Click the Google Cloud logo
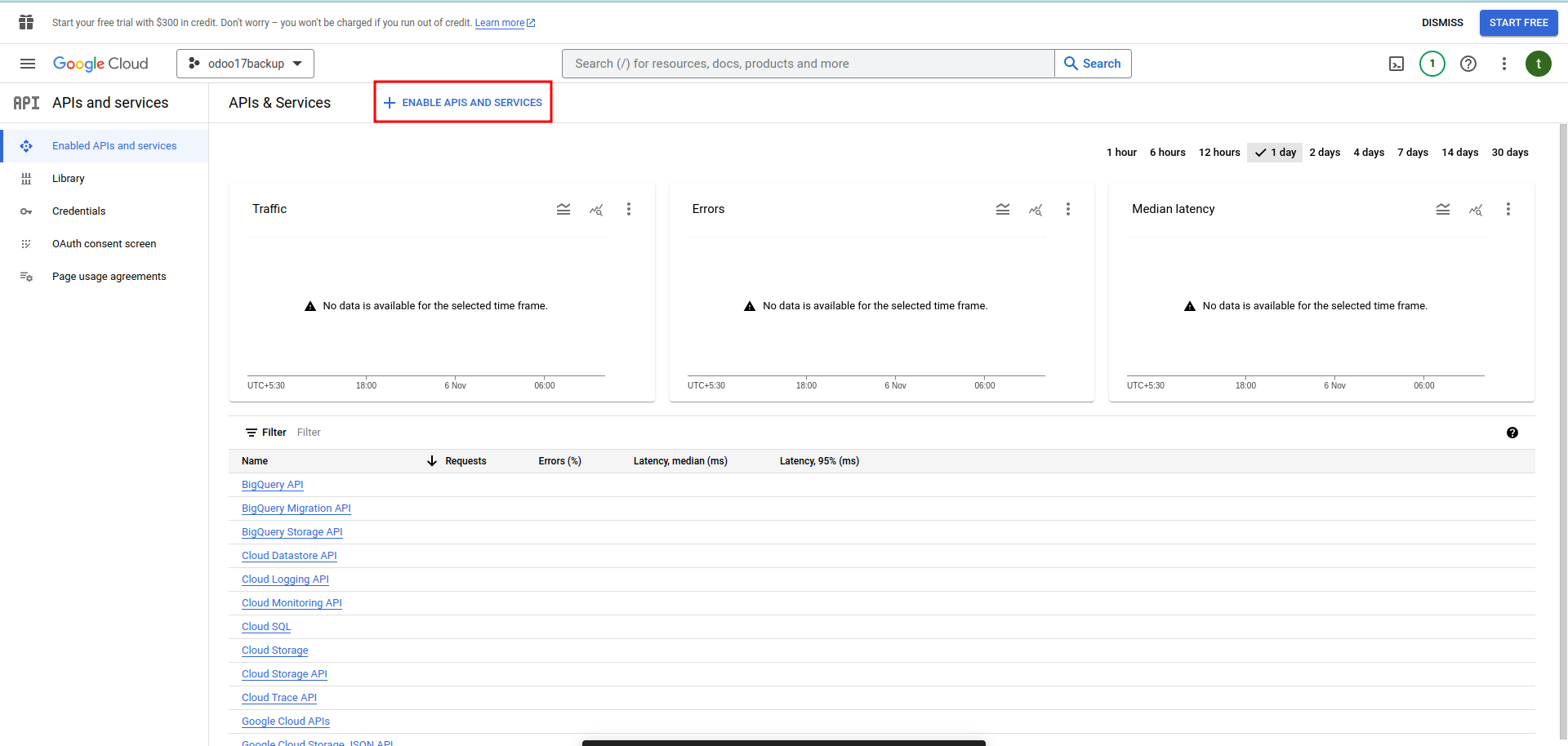Screen dimensions: 1568x746 100,64
